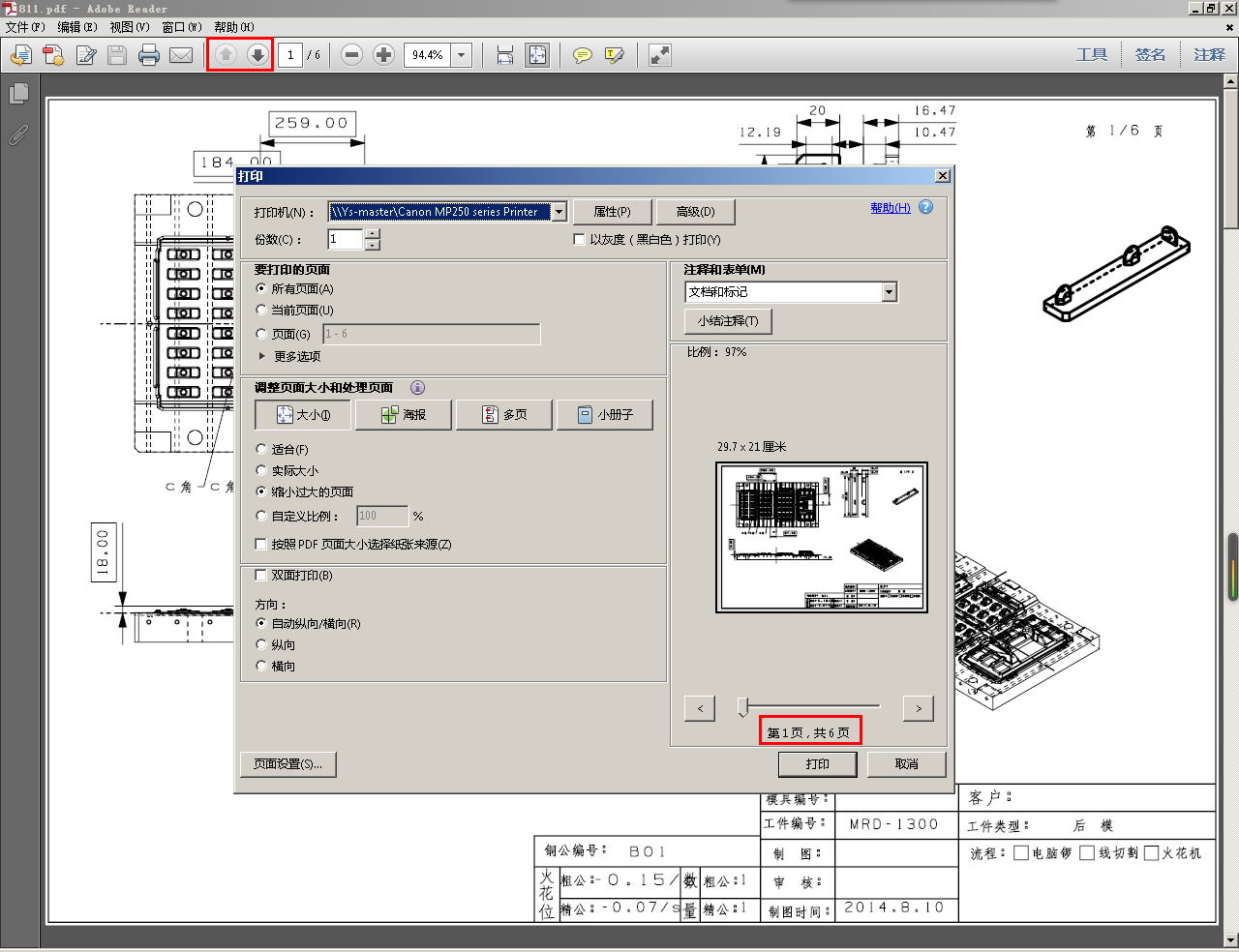
Task: Select the Print icon on the toolbar
Action: tap(147, 55)
